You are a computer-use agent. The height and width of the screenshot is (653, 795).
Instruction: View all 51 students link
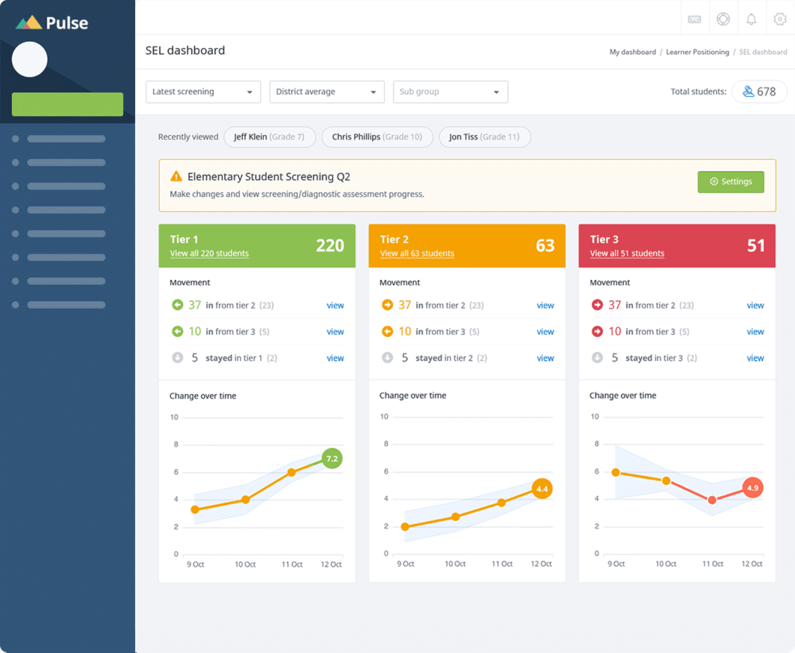627,253
